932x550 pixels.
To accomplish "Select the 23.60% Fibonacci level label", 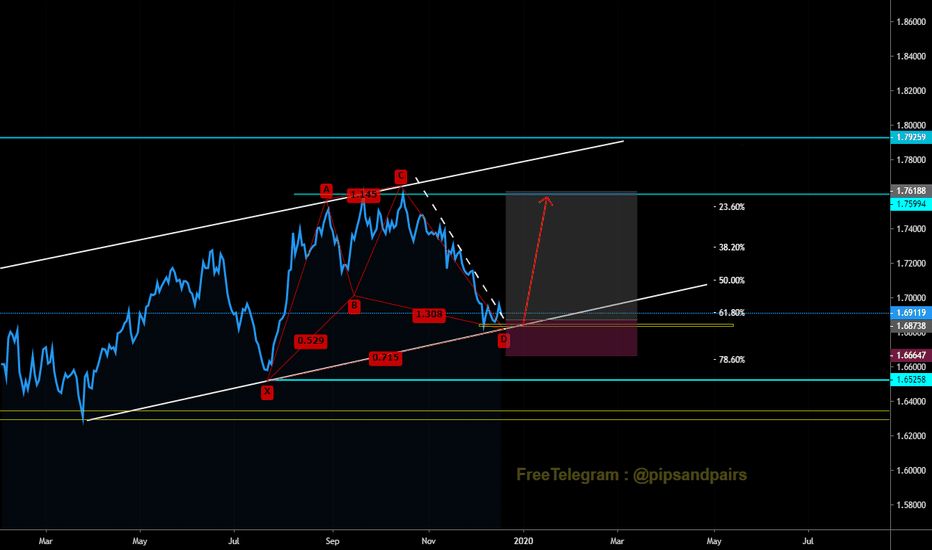I will [x=731, y=207].
